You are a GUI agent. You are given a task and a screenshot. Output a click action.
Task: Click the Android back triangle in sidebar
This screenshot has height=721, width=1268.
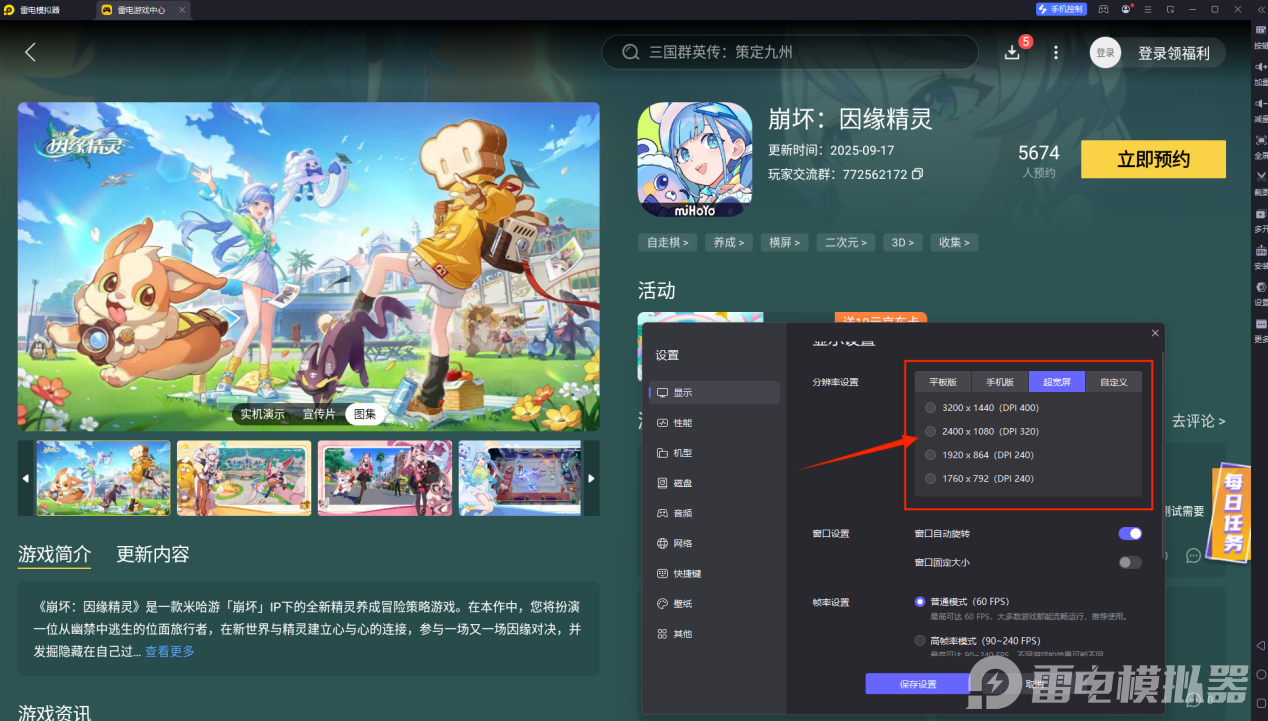(1260, 646)
